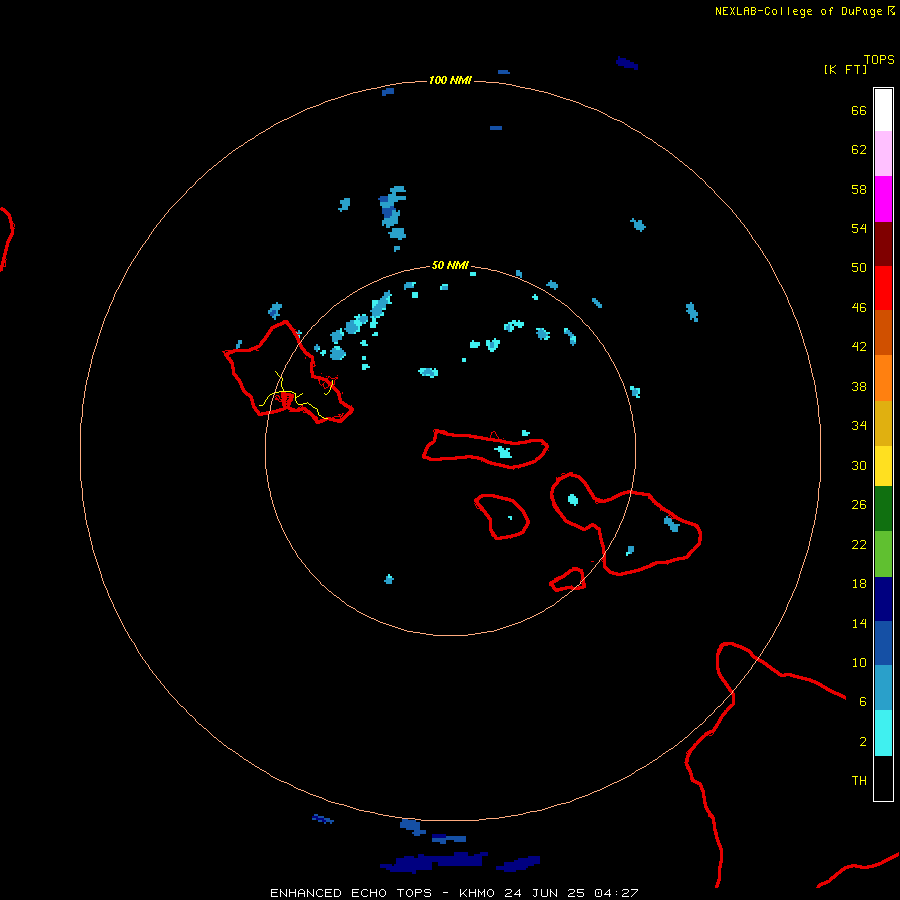
Task: Click the navy echo outside ring, top right
Action: tap(627, 63)
